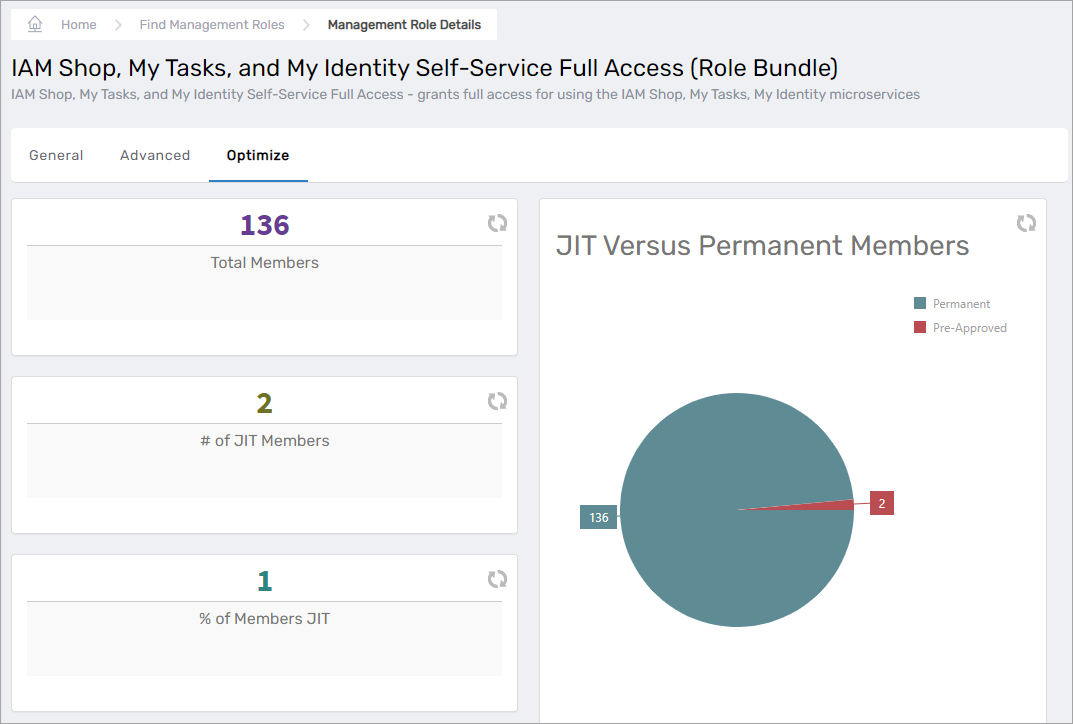Open the Advanced tab
The width and height of the screenshot is (1073, 724).
click(155, 155)
